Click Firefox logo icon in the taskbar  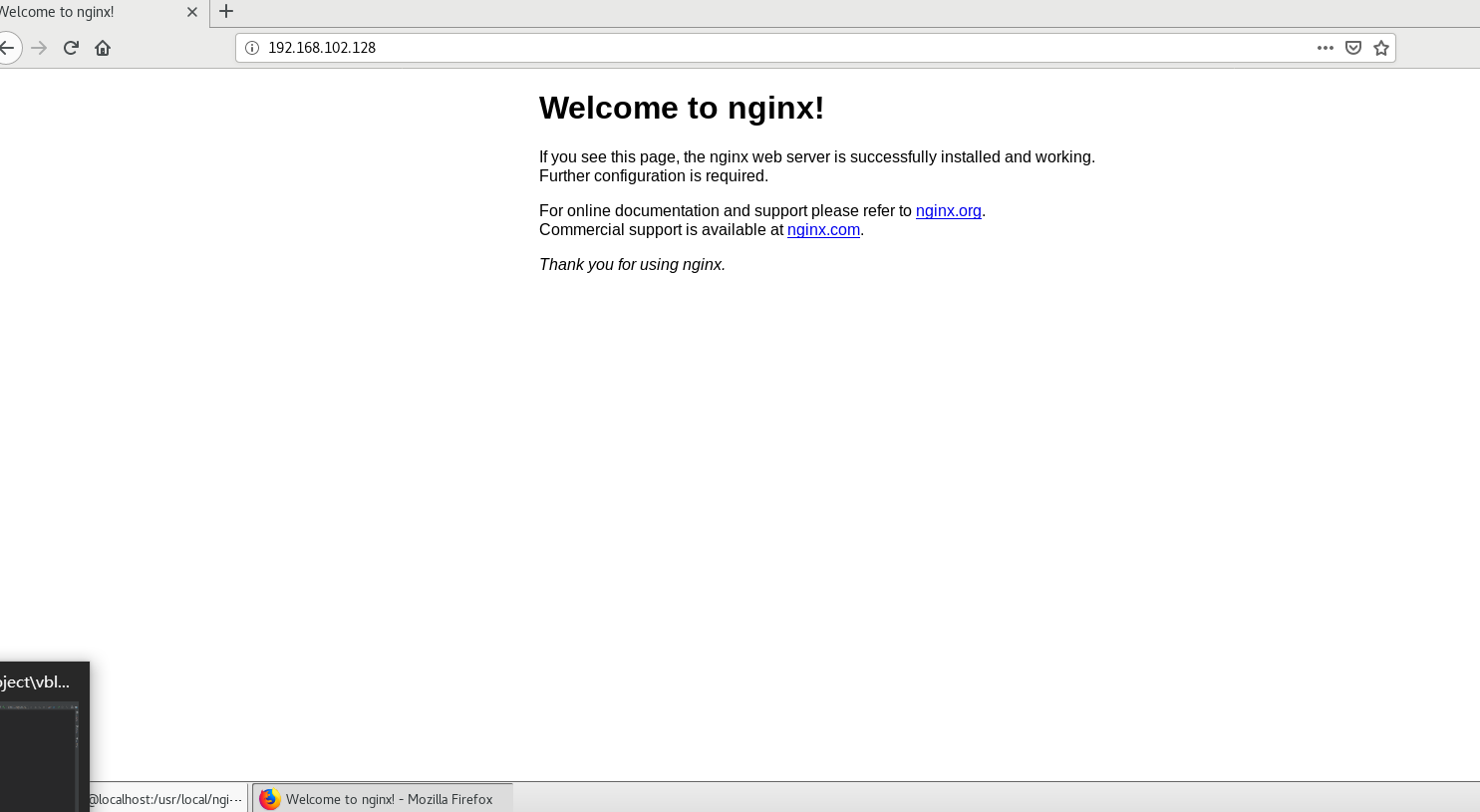(x=269, y=799)
